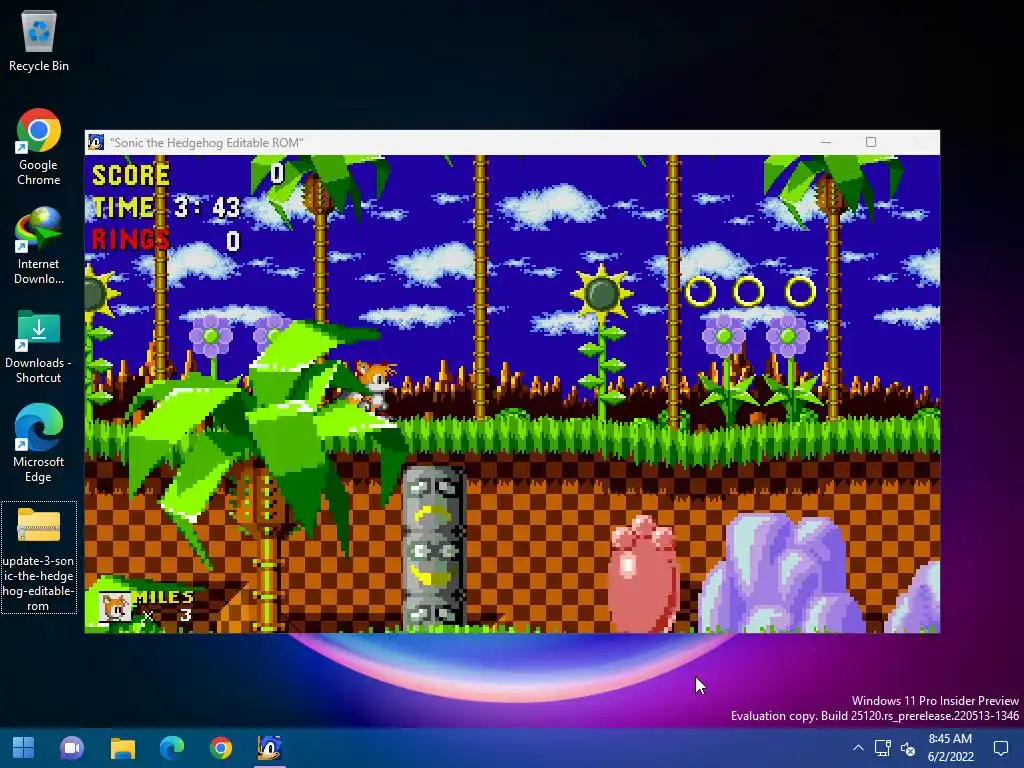The image size is (1024, 768).
Task: Launch Microsoft Edge from the taskbar
Action: coord(172,748)
